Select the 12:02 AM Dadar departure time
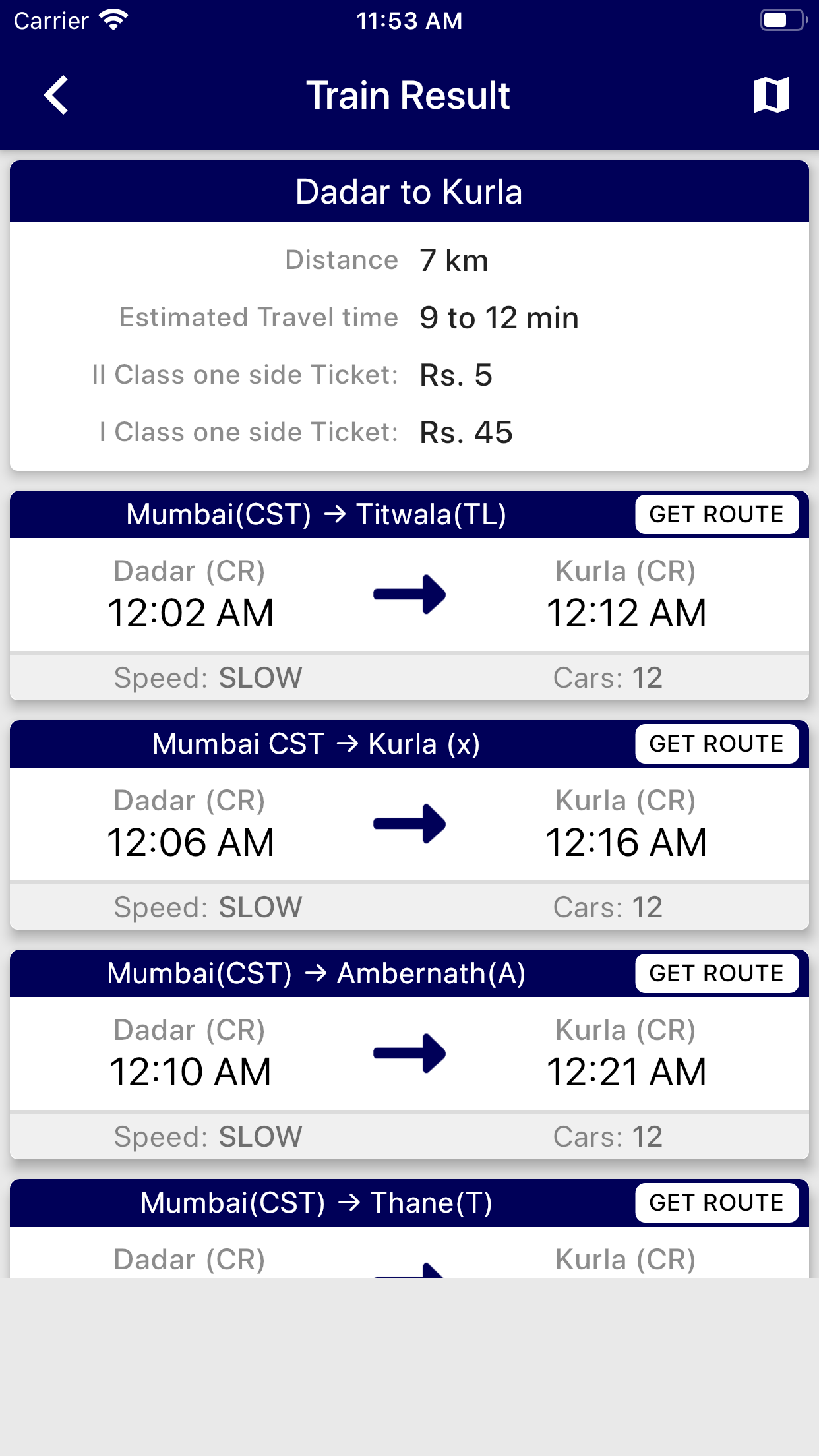Image resolution: width=819 pixels, height=1456 pixels. [191, 613]
